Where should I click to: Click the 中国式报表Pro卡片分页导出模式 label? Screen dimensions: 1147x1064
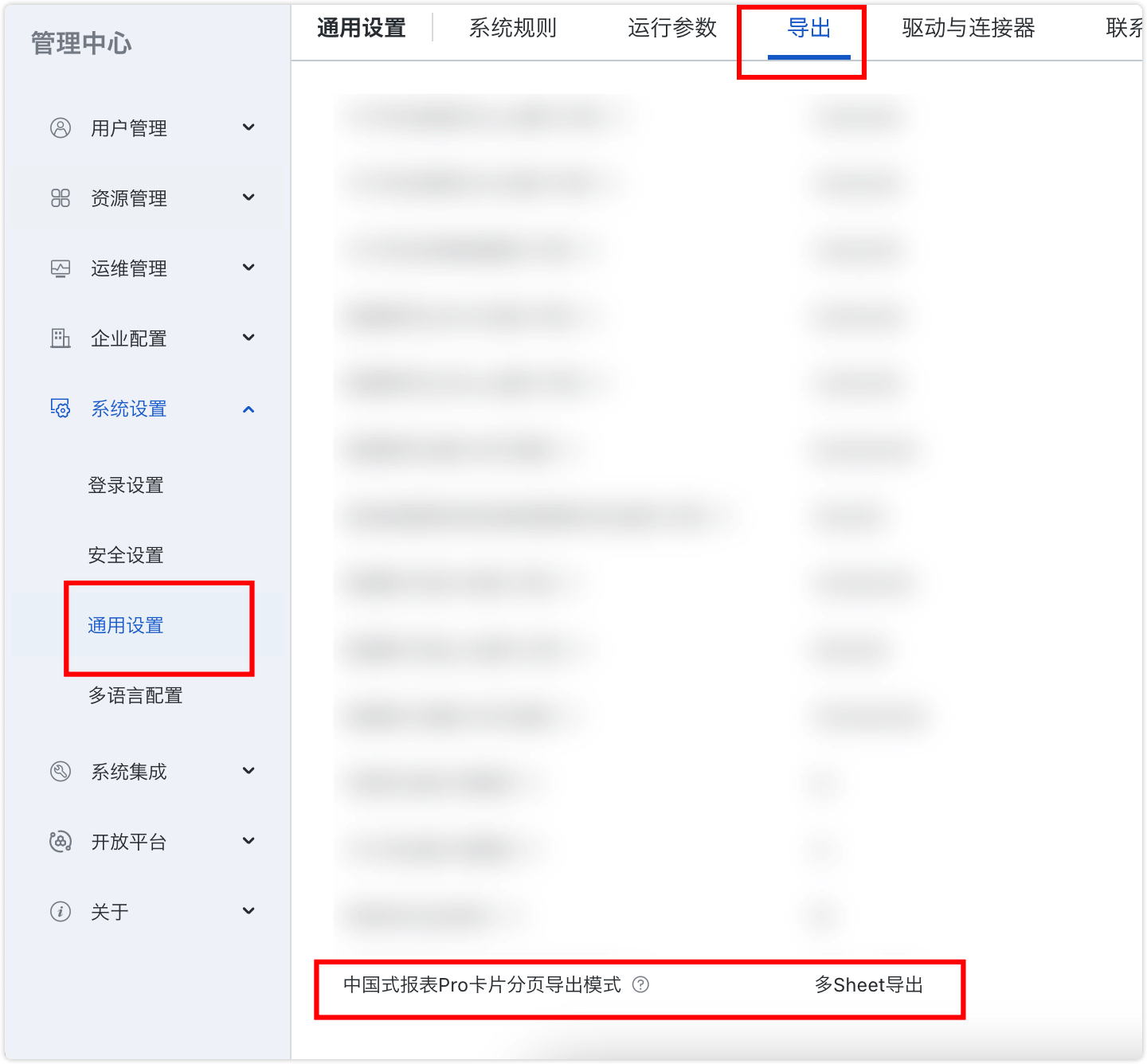point(482,985)
